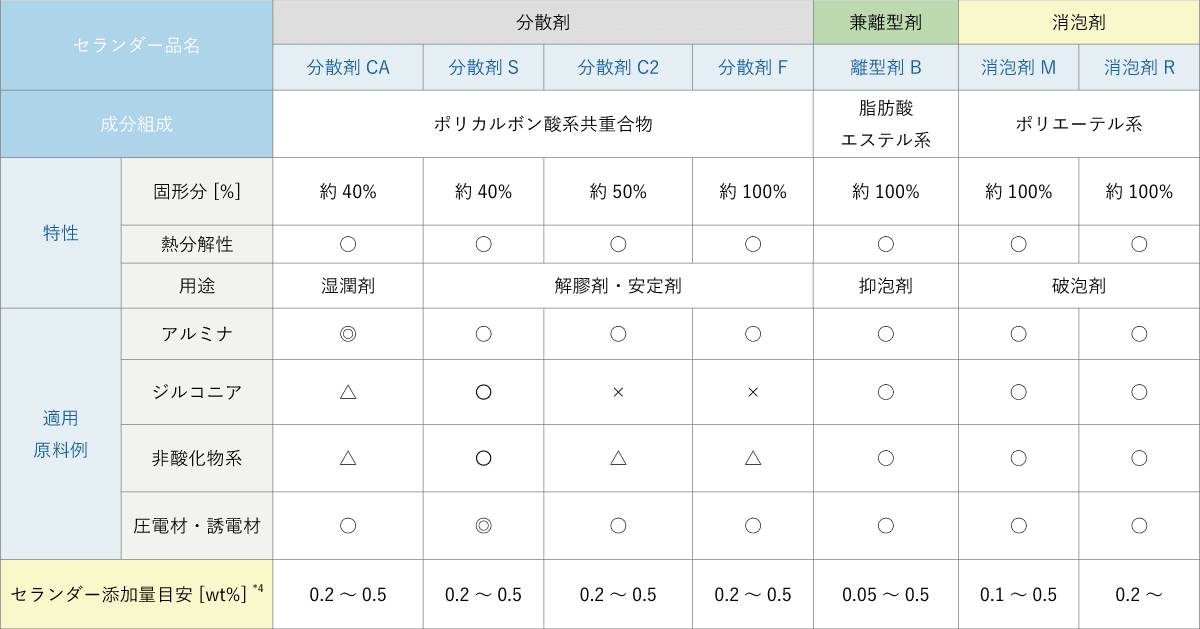
Task: Open the 消泡剤 R product header
Action: 1139,68
